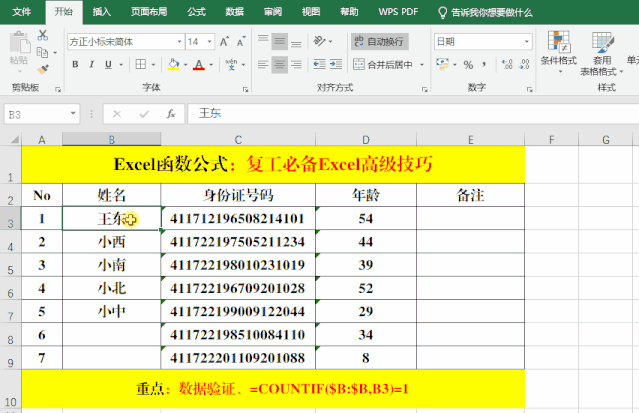This screenshot has height=413, width=639.
Task: Click 合并后居中 merge and center
Action: point(383,64)
